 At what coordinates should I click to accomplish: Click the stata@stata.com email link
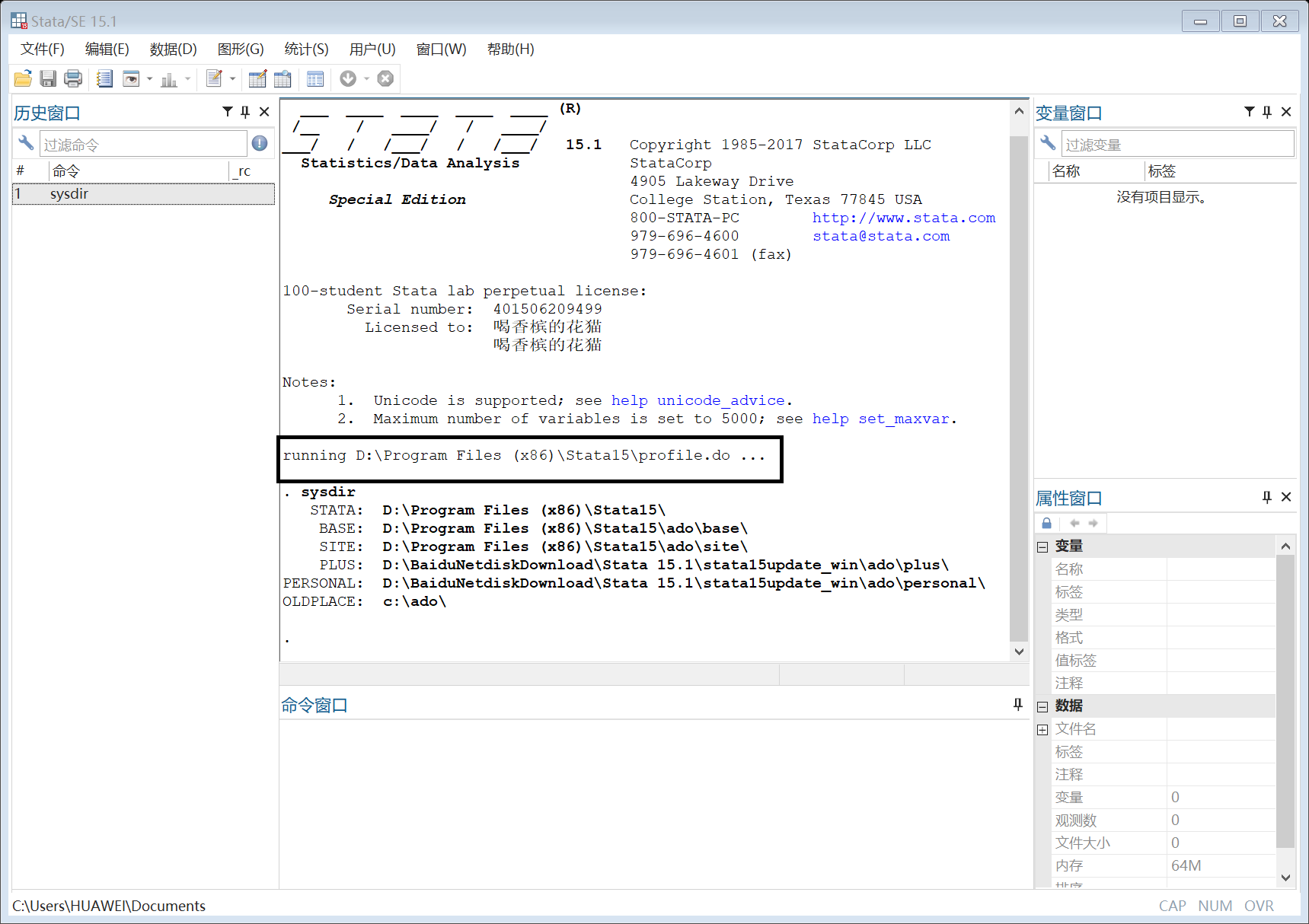tap(881, 236)
